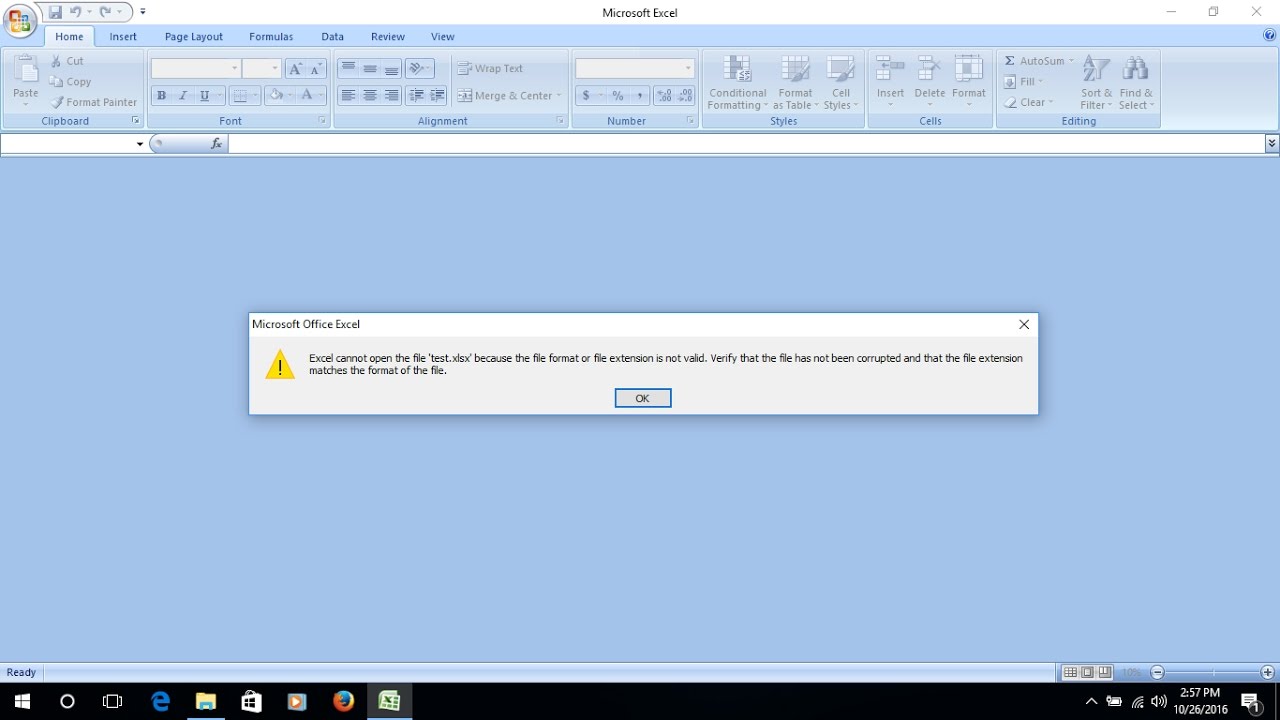Image resolution: width=1280 pixels, height=720 pixels.
Task: Click the Undo arrow icon
Action: (x=75, y=12)
